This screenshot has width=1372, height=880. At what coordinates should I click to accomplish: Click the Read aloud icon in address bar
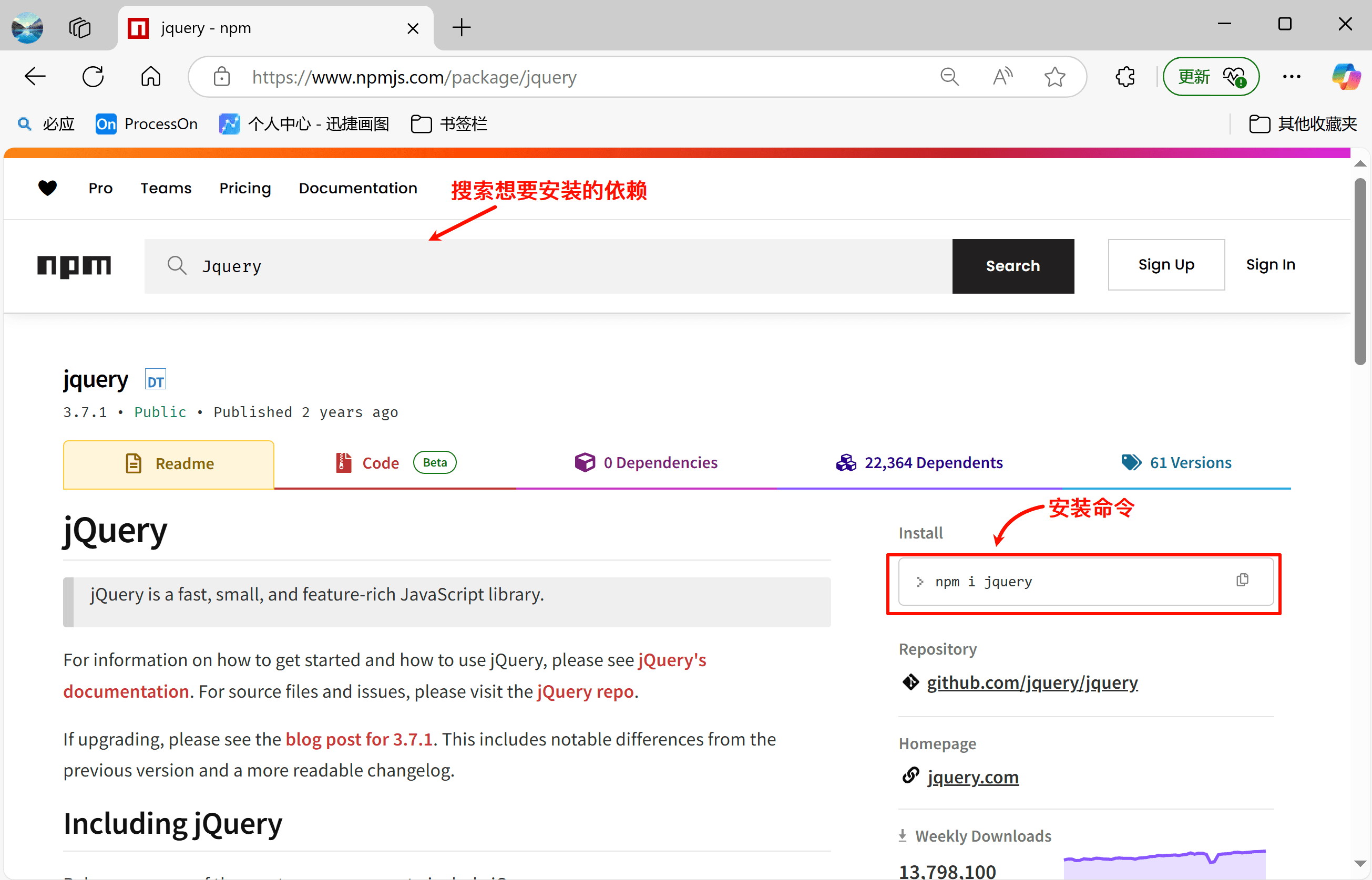[1002, 77]
